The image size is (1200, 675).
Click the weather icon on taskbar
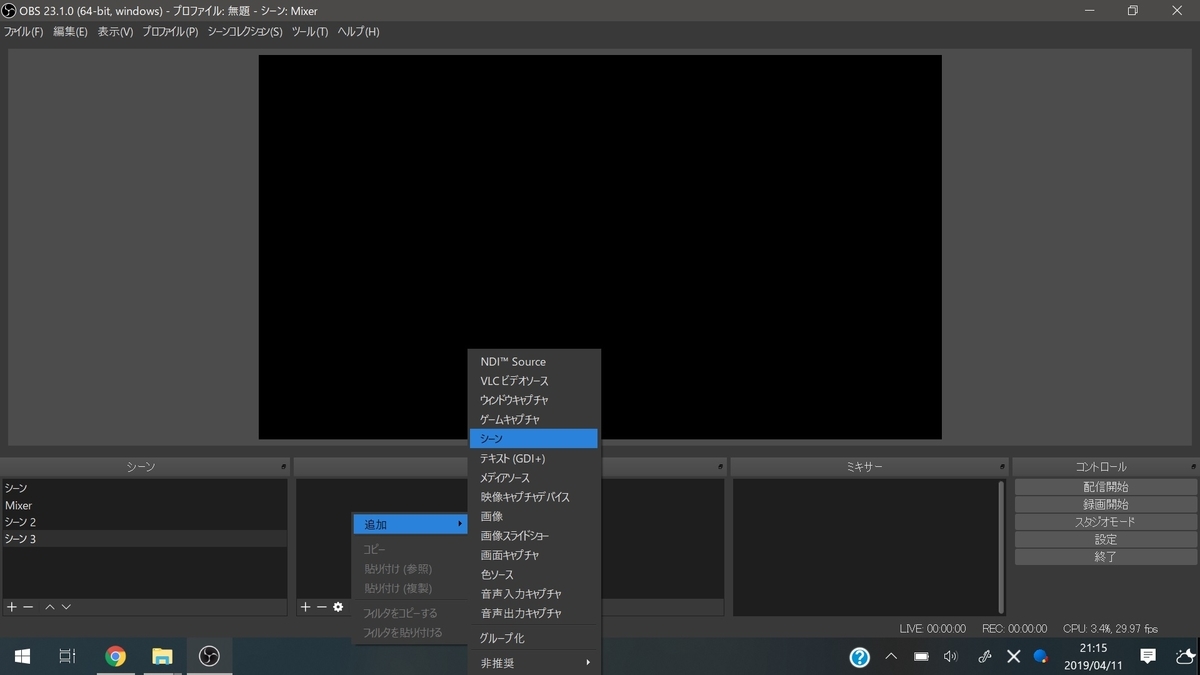(x=1185, y=657)
